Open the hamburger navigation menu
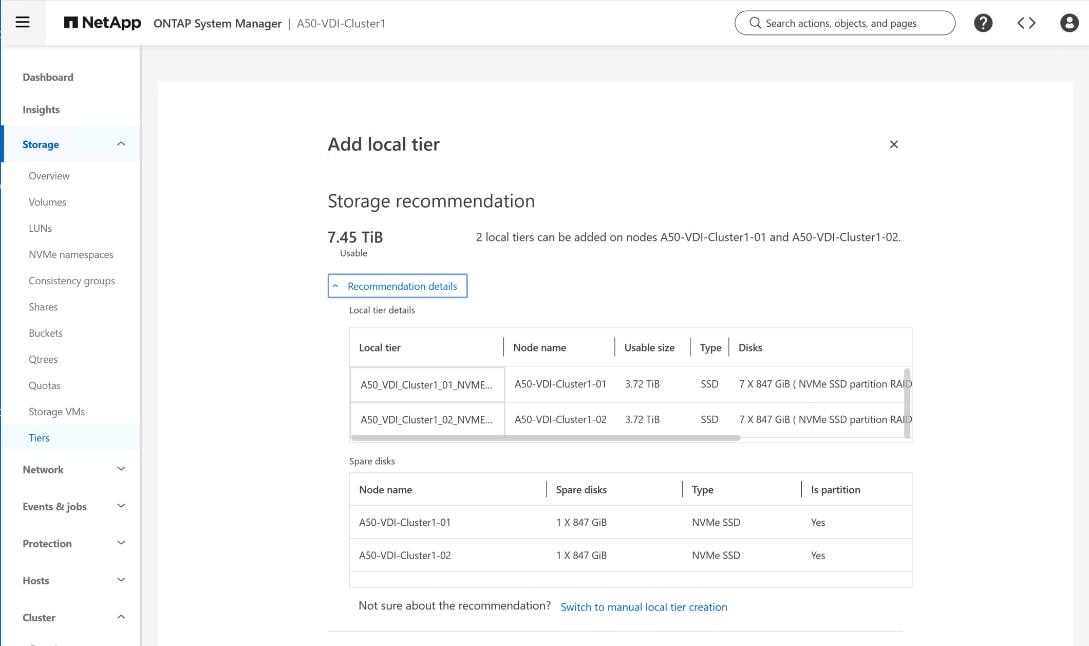 click(x=23, y=22)
